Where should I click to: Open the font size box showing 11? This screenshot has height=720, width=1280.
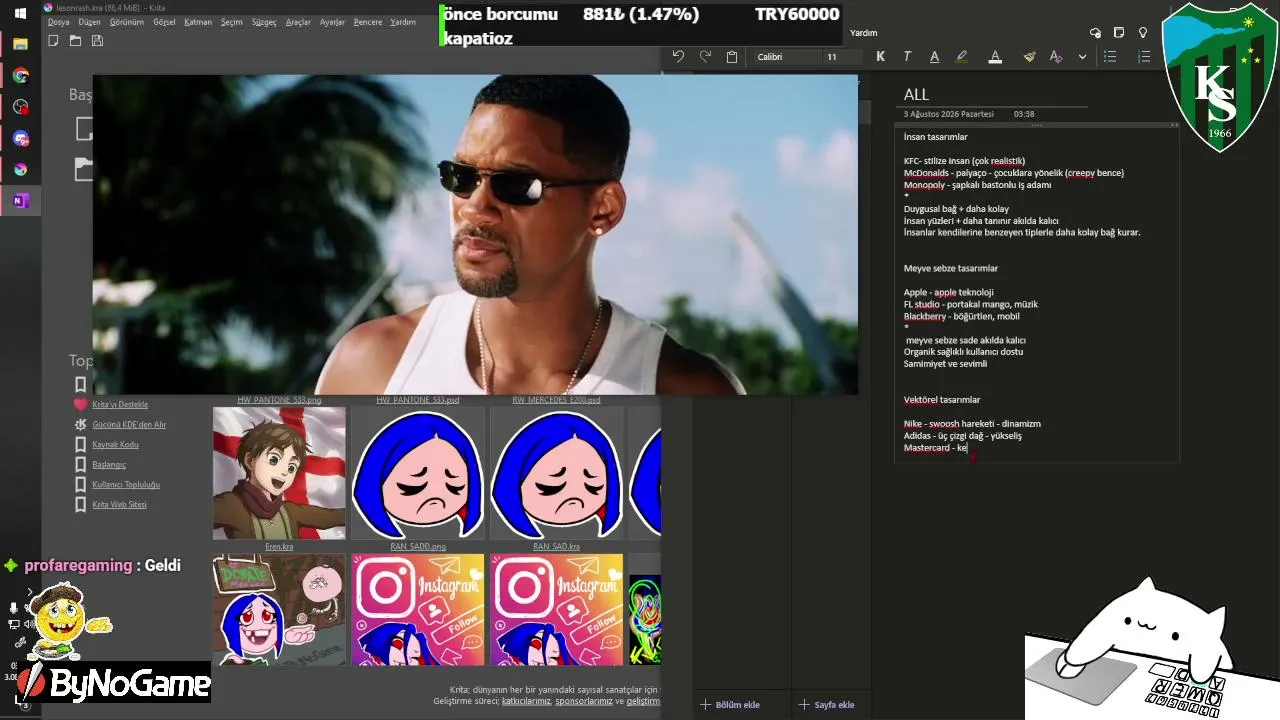(x=840, y=57)
